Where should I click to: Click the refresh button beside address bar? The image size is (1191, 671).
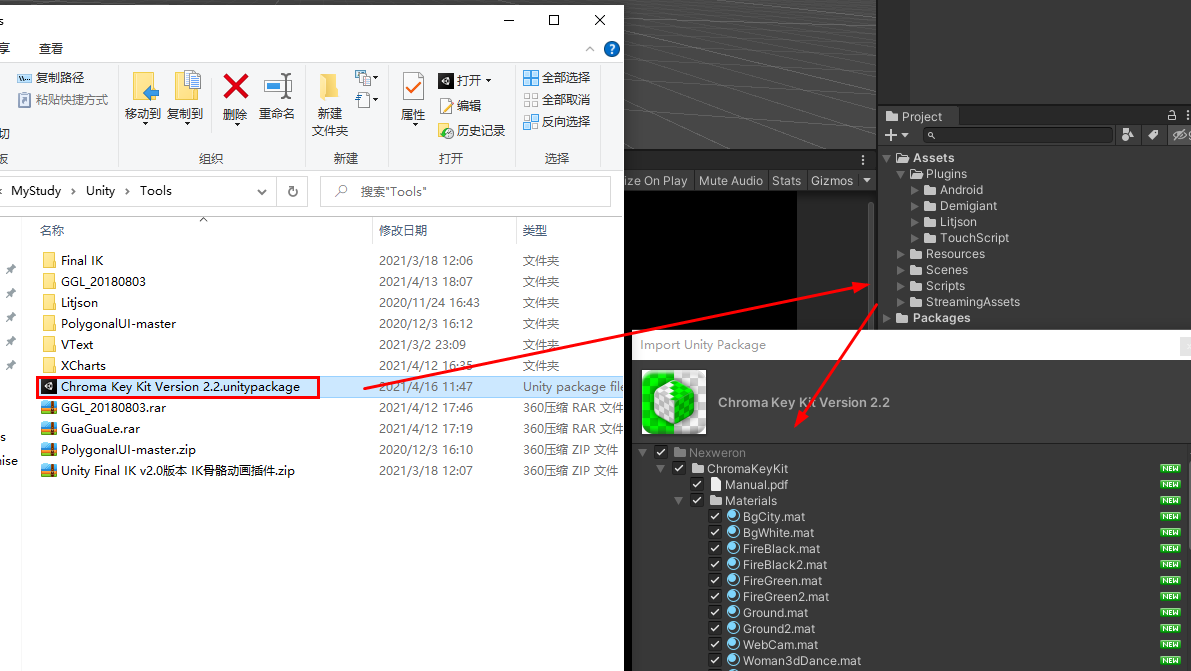pyautogui.click(x=292, y=191)
